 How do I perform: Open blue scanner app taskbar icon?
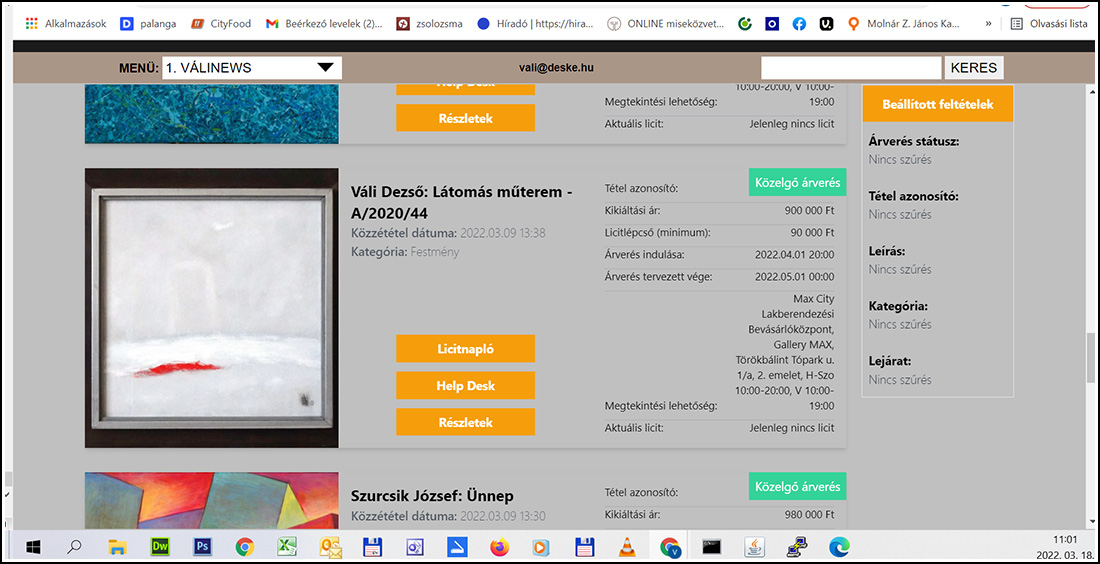457,546
